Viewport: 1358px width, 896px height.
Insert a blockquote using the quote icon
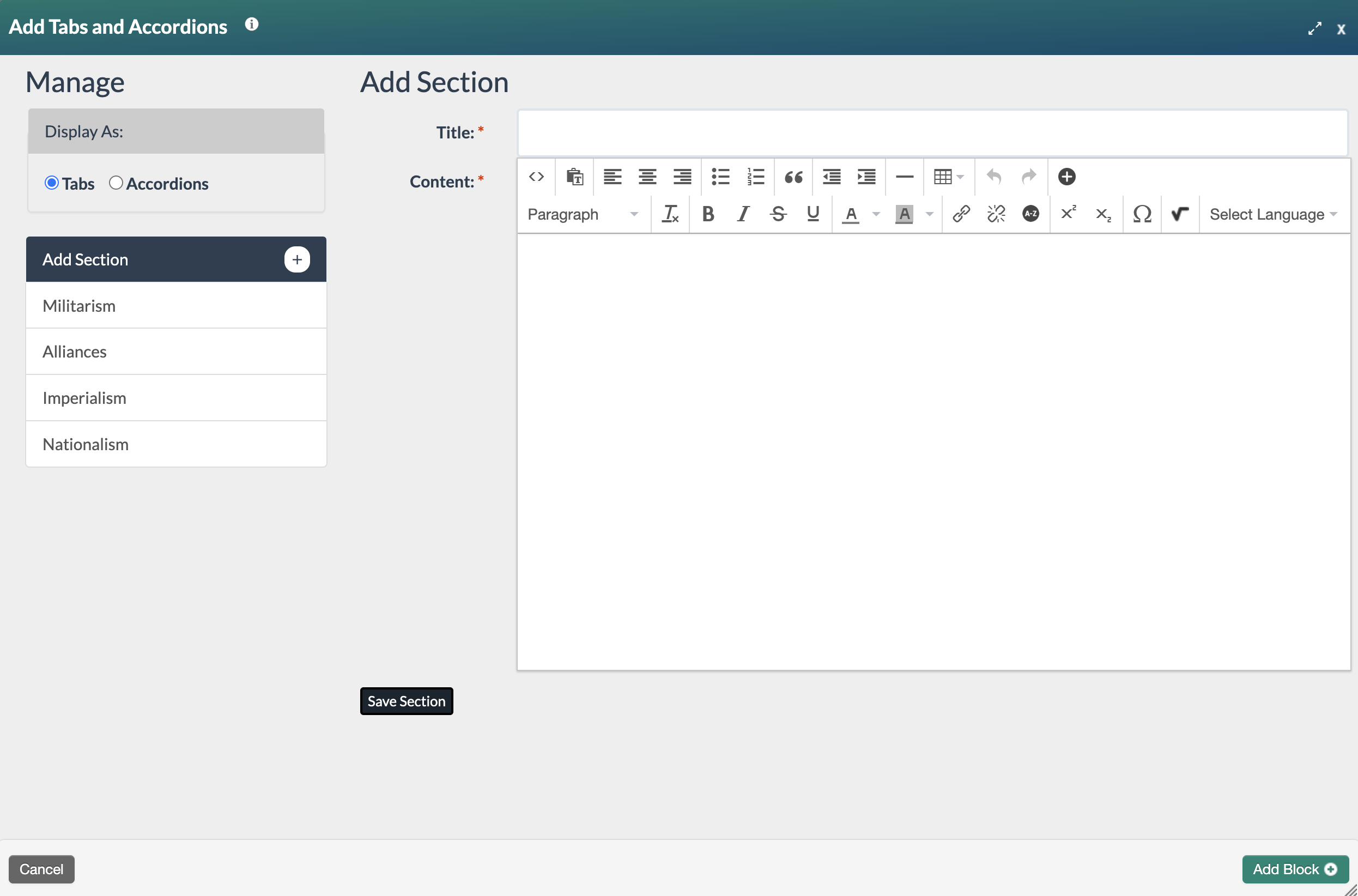[793, 177]
